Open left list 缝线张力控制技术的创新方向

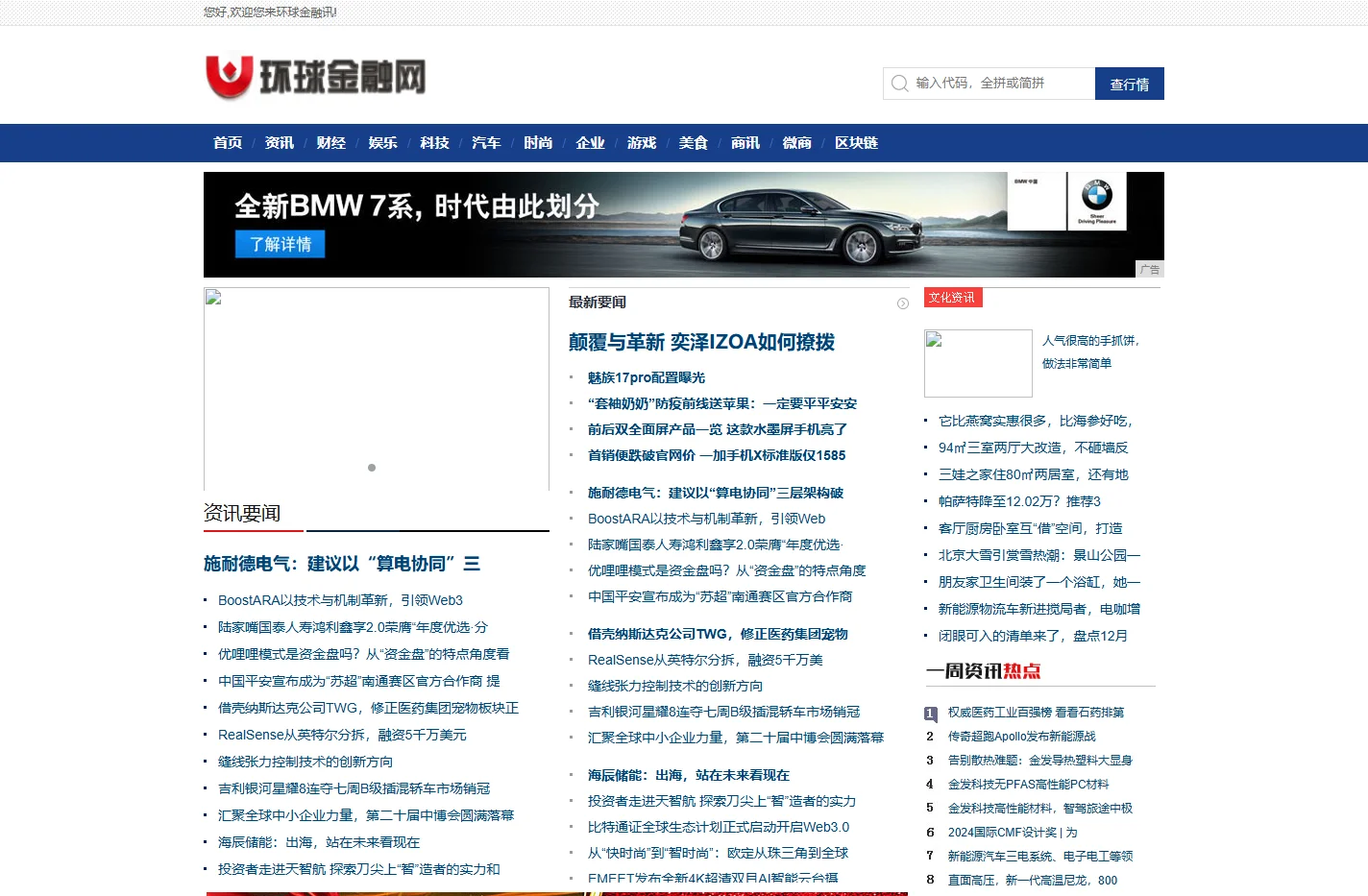305,762
